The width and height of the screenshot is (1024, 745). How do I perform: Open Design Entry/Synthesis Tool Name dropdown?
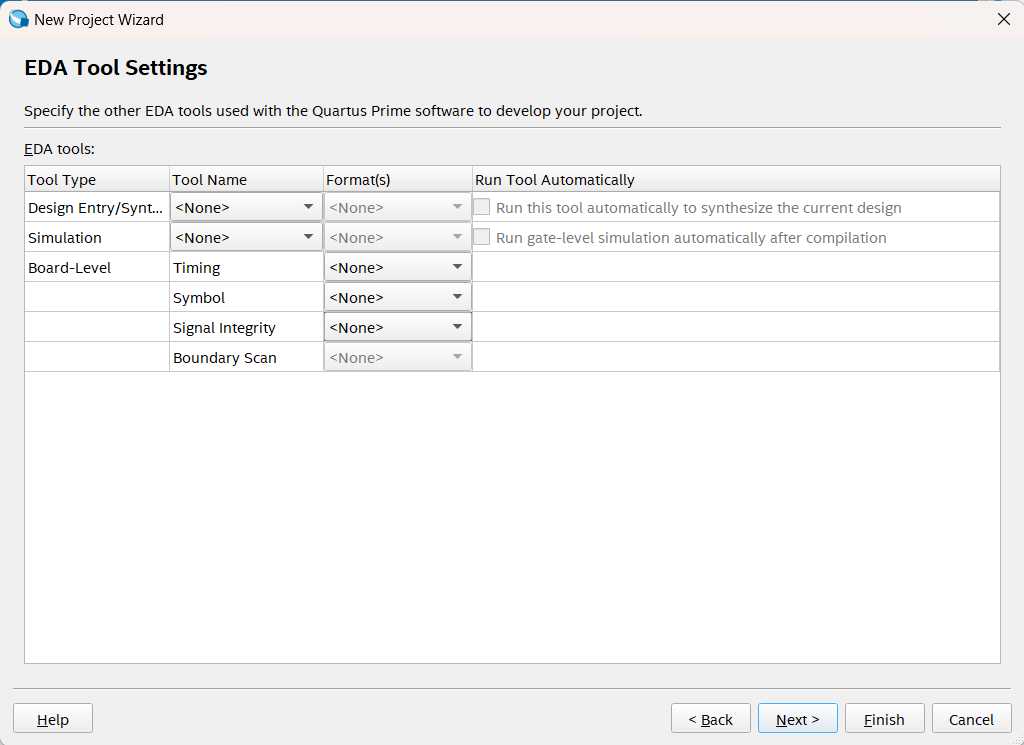[x=246, y=208]
